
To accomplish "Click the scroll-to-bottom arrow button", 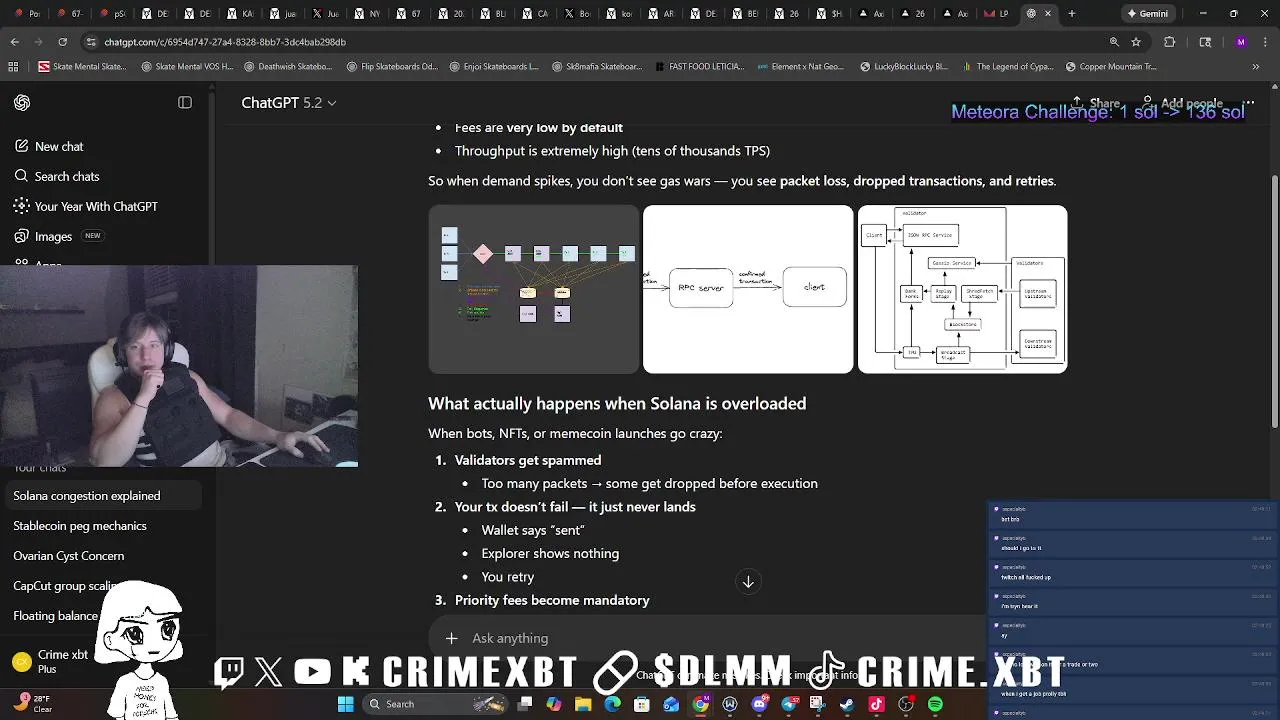I will pos(748,582).
